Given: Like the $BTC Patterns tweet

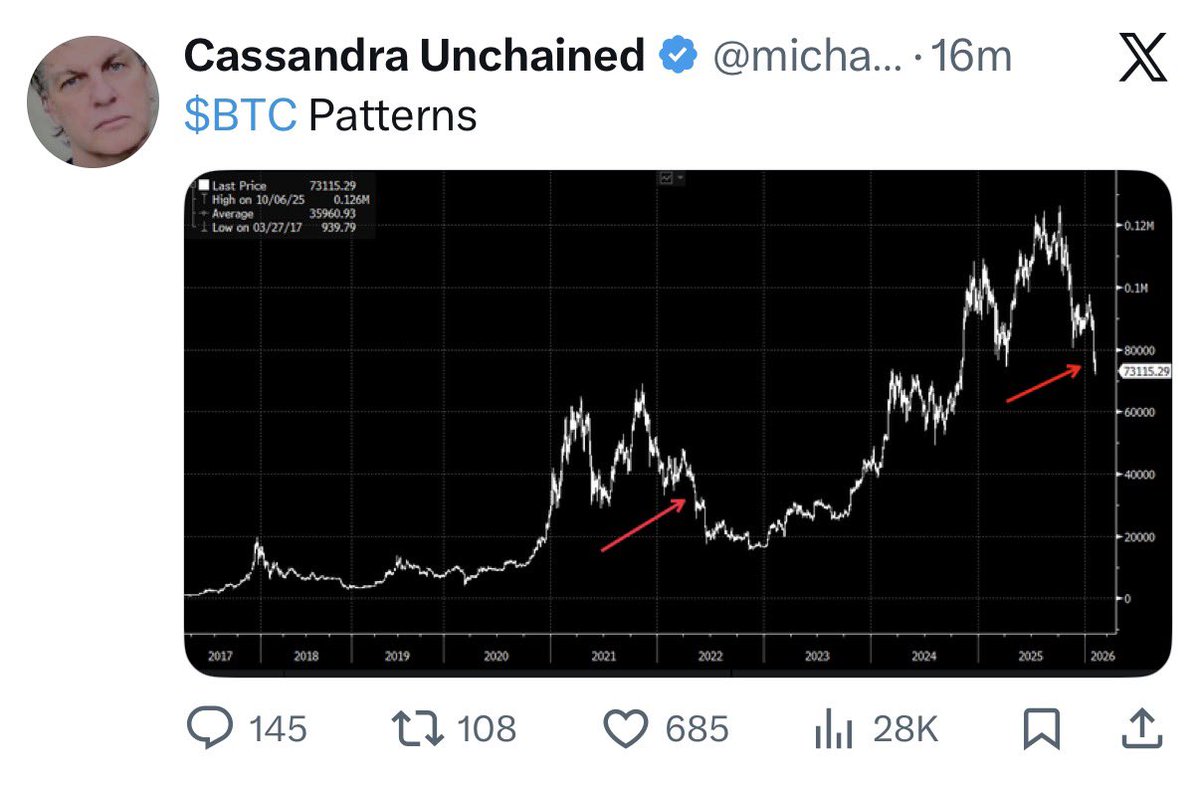Looking at the screenshot, I should coord(628,729).
